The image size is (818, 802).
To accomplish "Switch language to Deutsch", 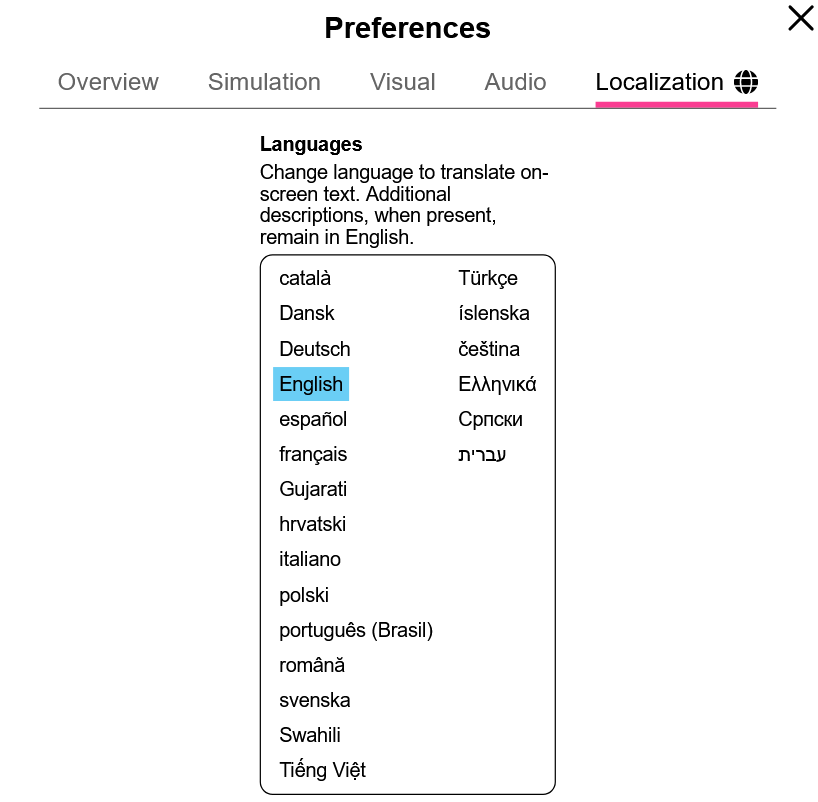I will (x=315, y=349).
